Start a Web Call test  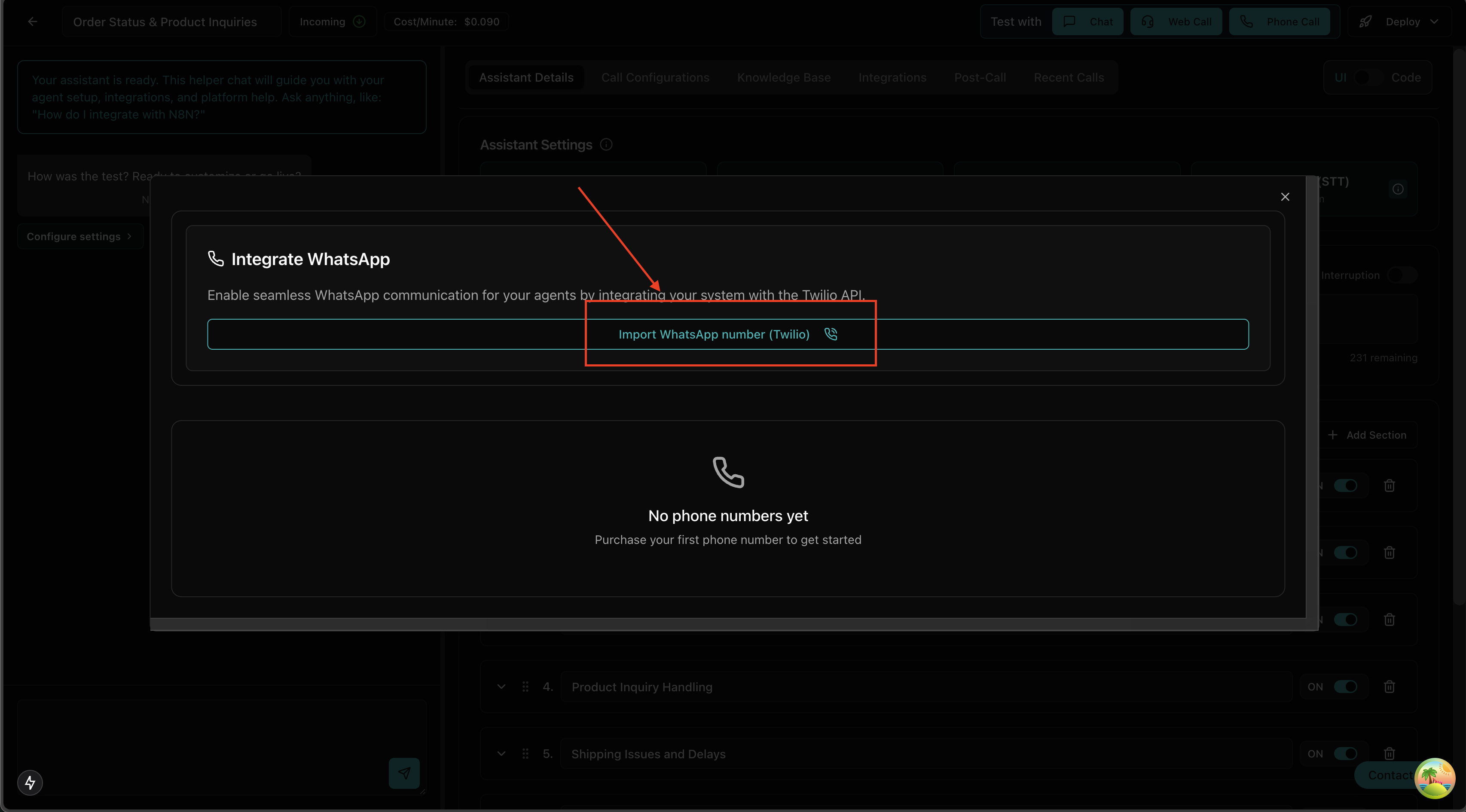[x=1176, y=21]
